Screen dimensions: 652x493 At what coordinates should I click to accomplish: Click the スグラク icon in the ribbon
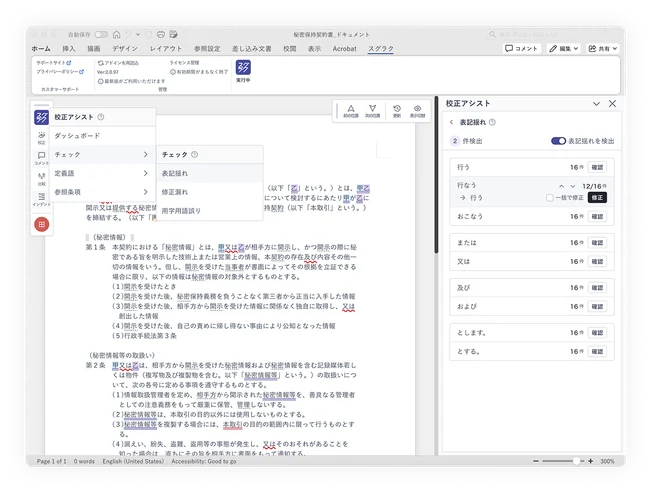click(x=243, y=67)
